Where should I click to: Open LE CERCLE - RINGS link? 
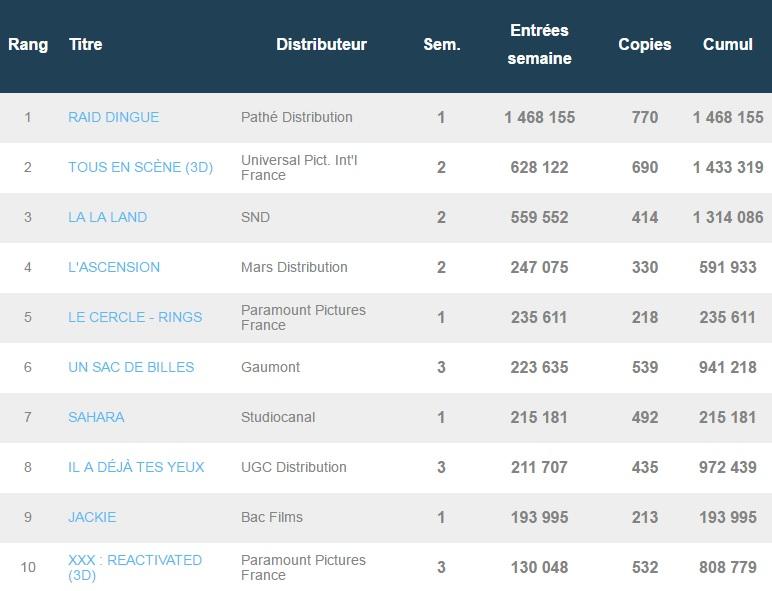click(135, 317)
